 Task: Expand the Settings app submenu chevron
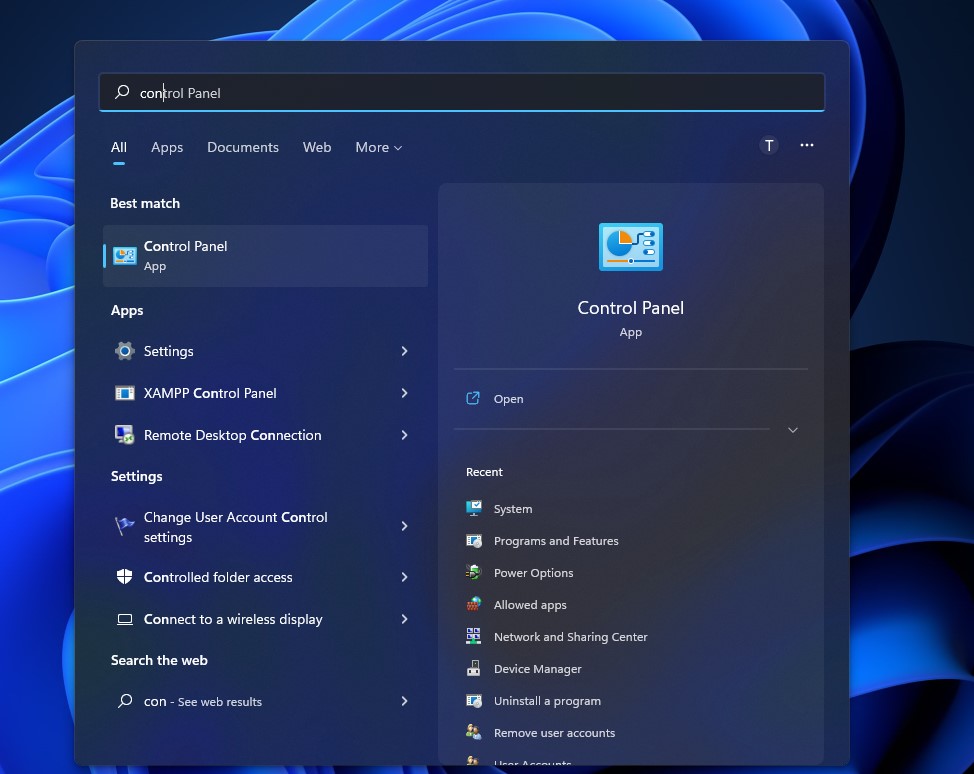pyautogui.click(x=404, y=351)
